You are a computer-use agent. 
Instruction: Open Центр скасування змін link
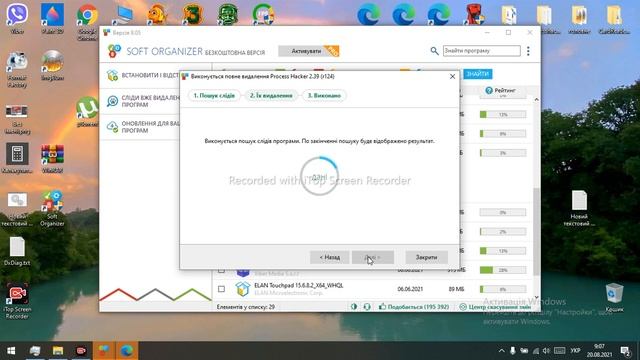(x=495, y=307)
